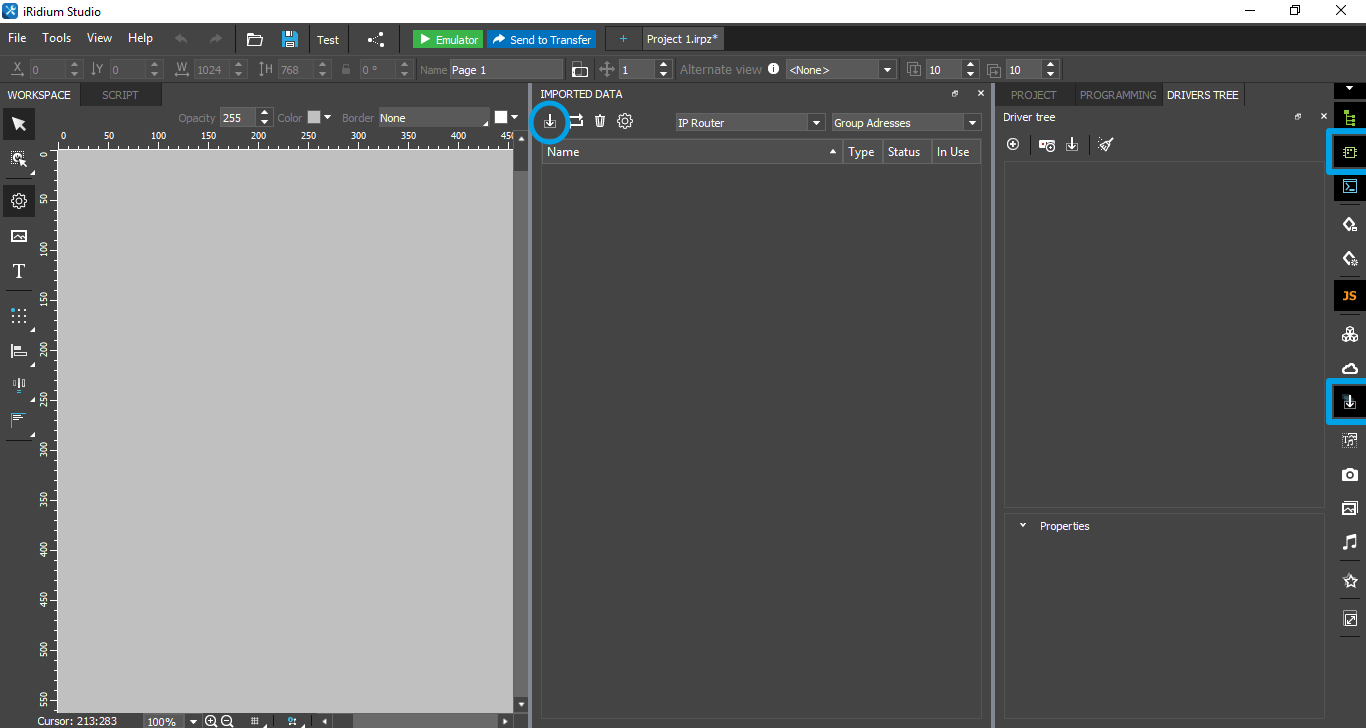This screenshot has width=1366, height=728.
Task: Click the Send to Transfer button
Action: (x=541, y=38)
